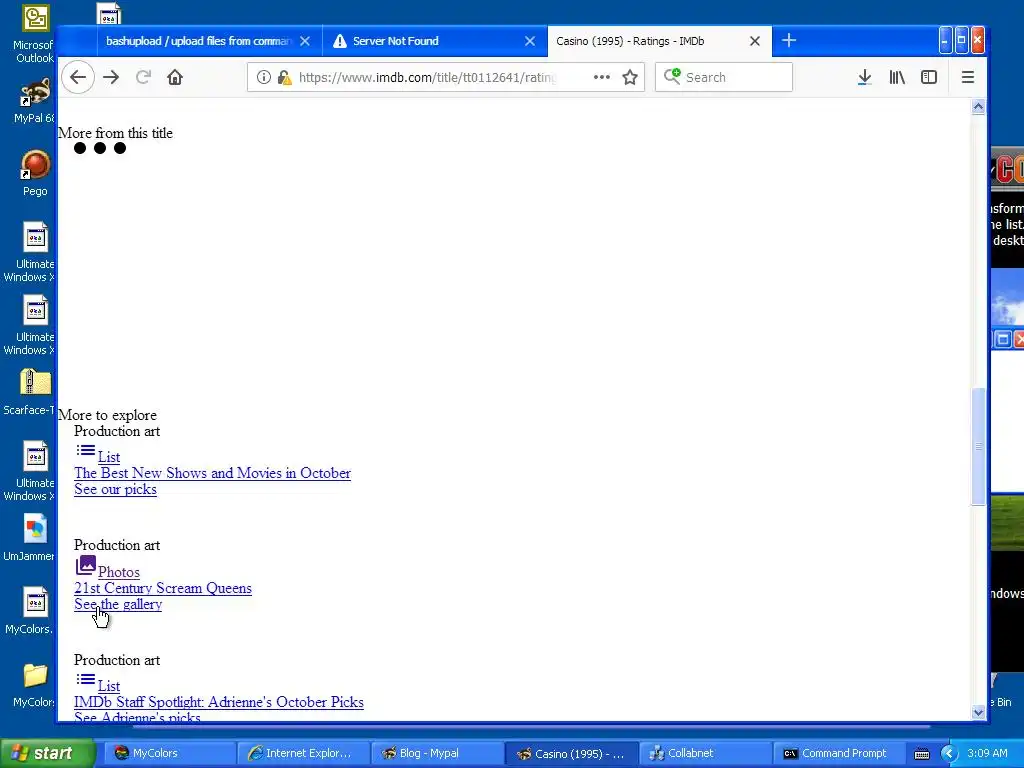Open the Microsoft Outlook desktop icon
The height and width of the screenshot is (768, 1024).
click(x=35, y=33)
